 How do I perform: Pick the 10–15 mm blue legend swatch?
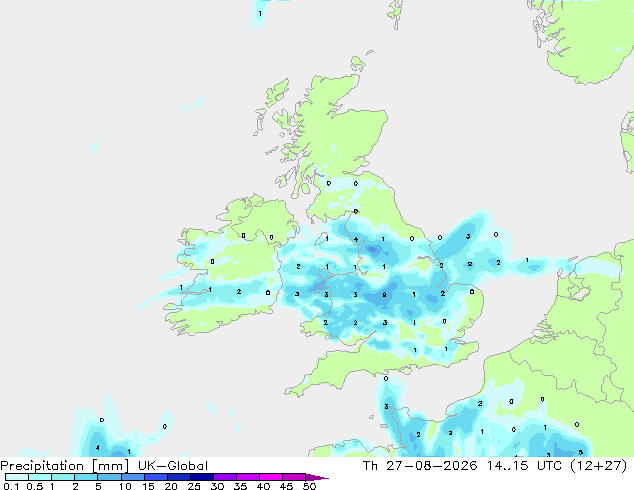(x=132, y=477)
